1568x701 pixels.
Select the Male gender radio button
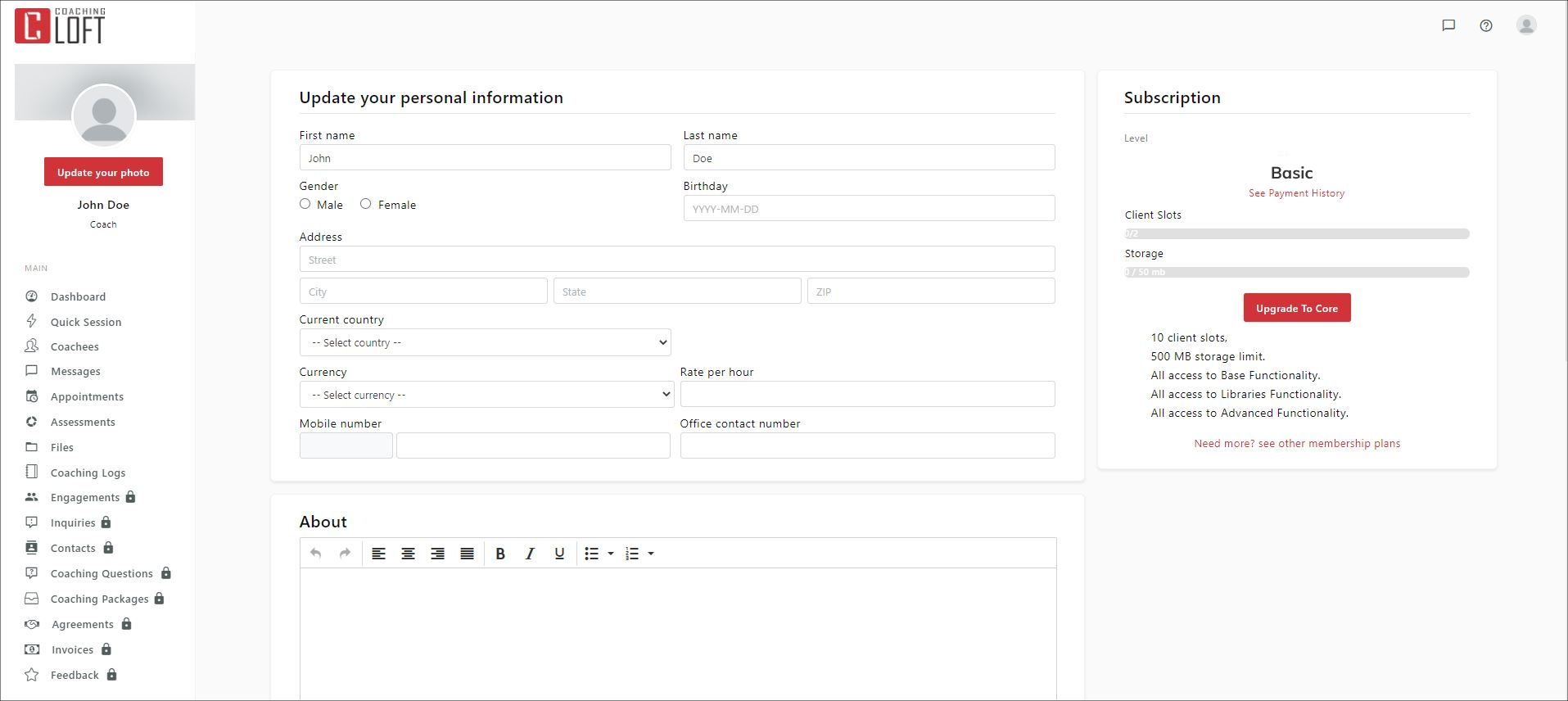coord(305,204)
